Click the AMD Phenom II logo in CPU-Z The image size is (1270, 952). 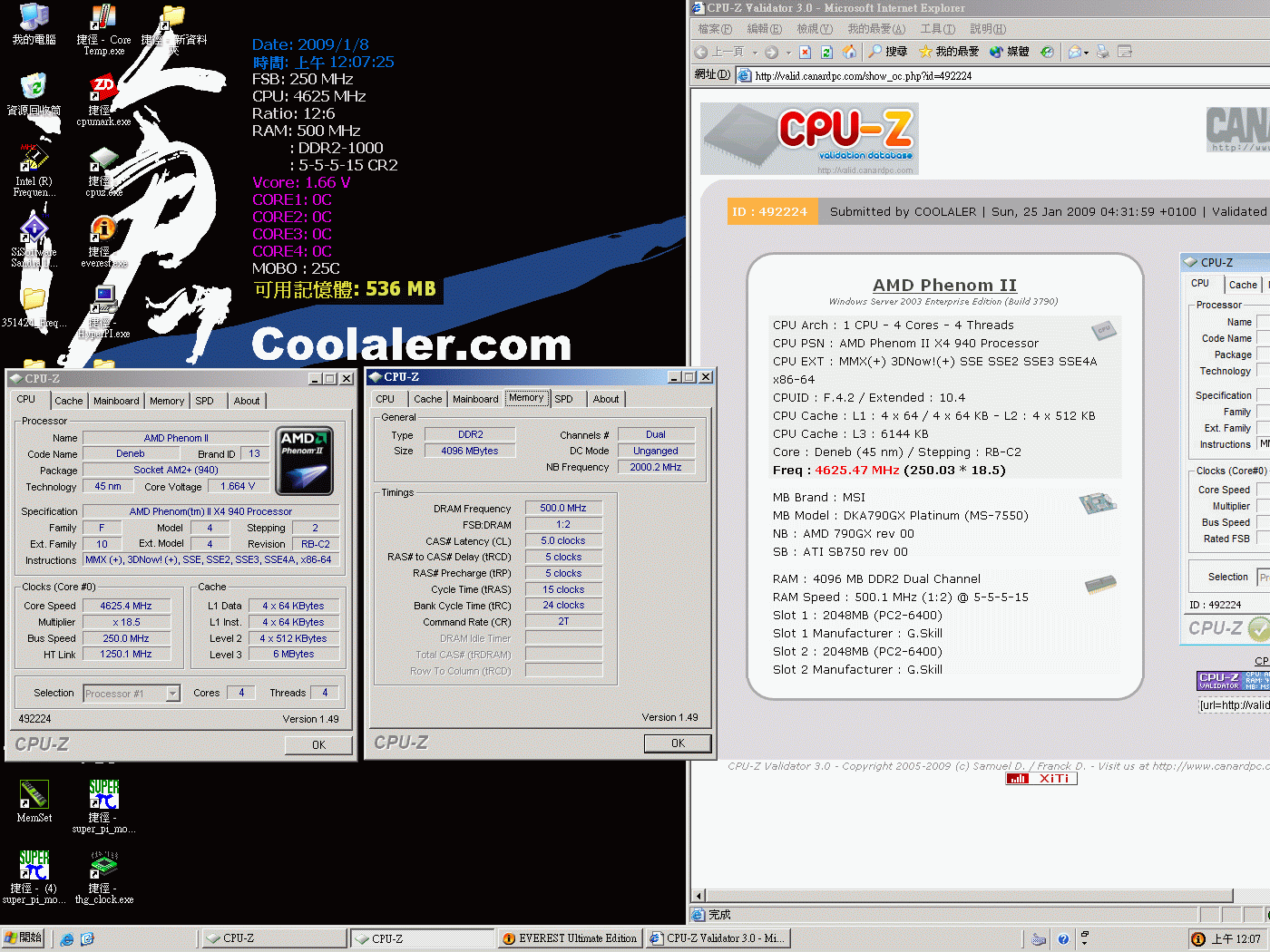305,461
